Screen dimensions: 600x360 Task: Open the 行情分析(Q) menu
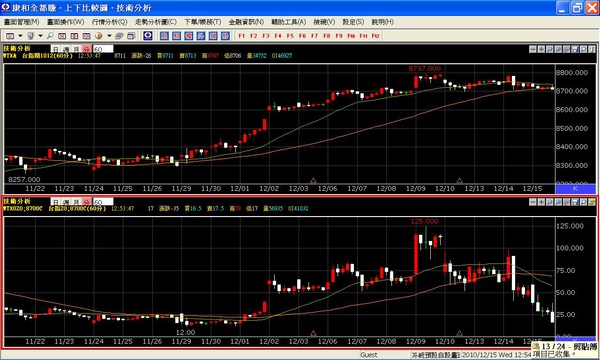pos(109,22)
